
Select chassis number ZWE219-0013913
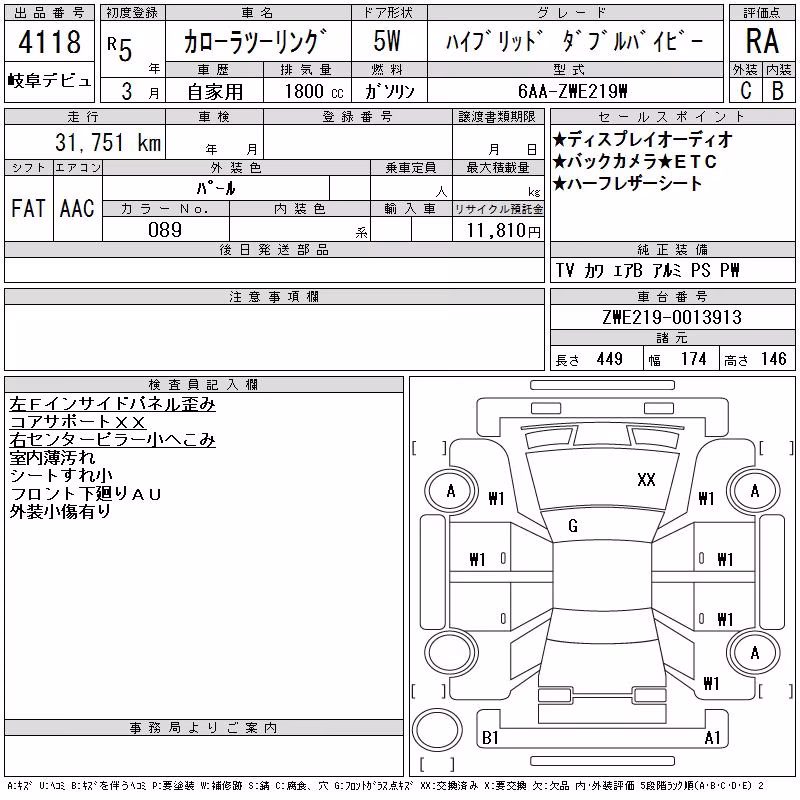(672, 317)
